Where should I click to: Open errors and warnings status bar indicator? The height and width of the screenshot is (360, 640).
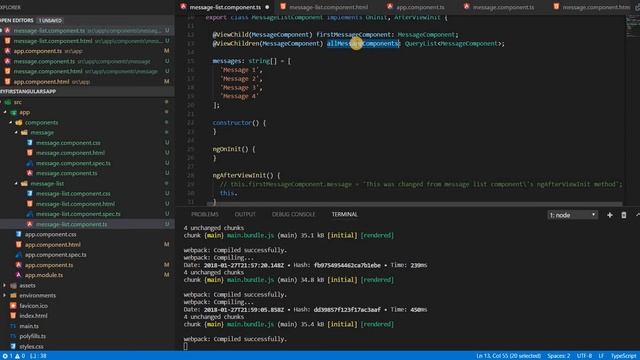point(13,356)
